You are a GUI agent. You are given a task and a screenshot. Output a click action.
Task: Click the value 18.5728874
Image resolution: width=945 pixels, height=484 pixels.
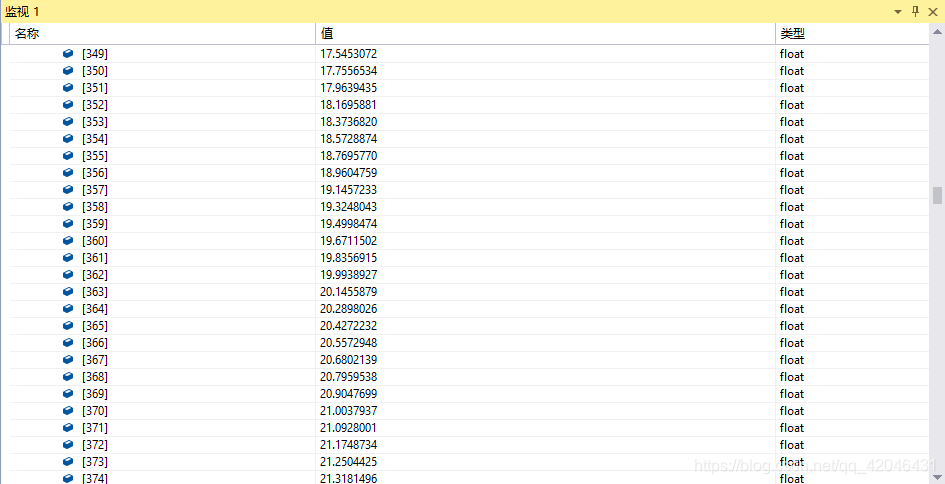pyautogui.click(x=348, y=139)
